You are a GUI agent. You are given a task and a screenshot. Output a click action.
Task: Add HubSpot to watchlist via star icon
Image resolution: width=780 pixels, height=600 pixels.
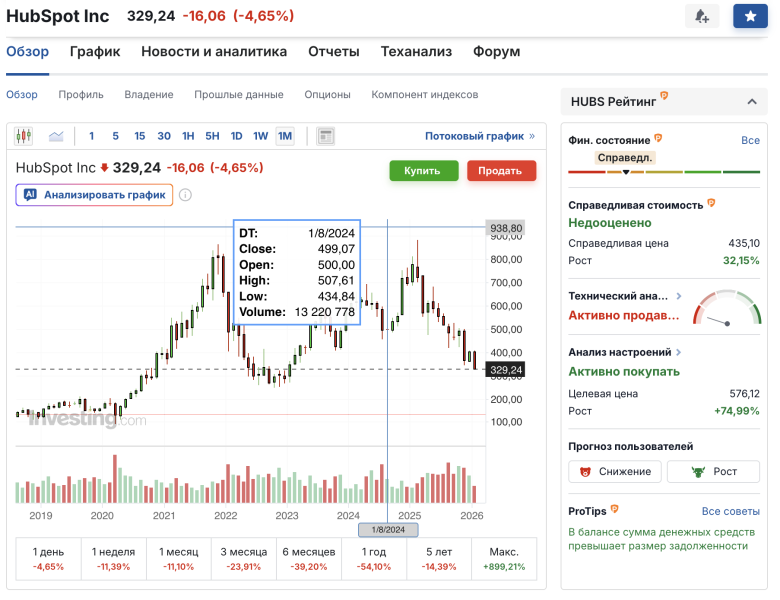(749, 16)
